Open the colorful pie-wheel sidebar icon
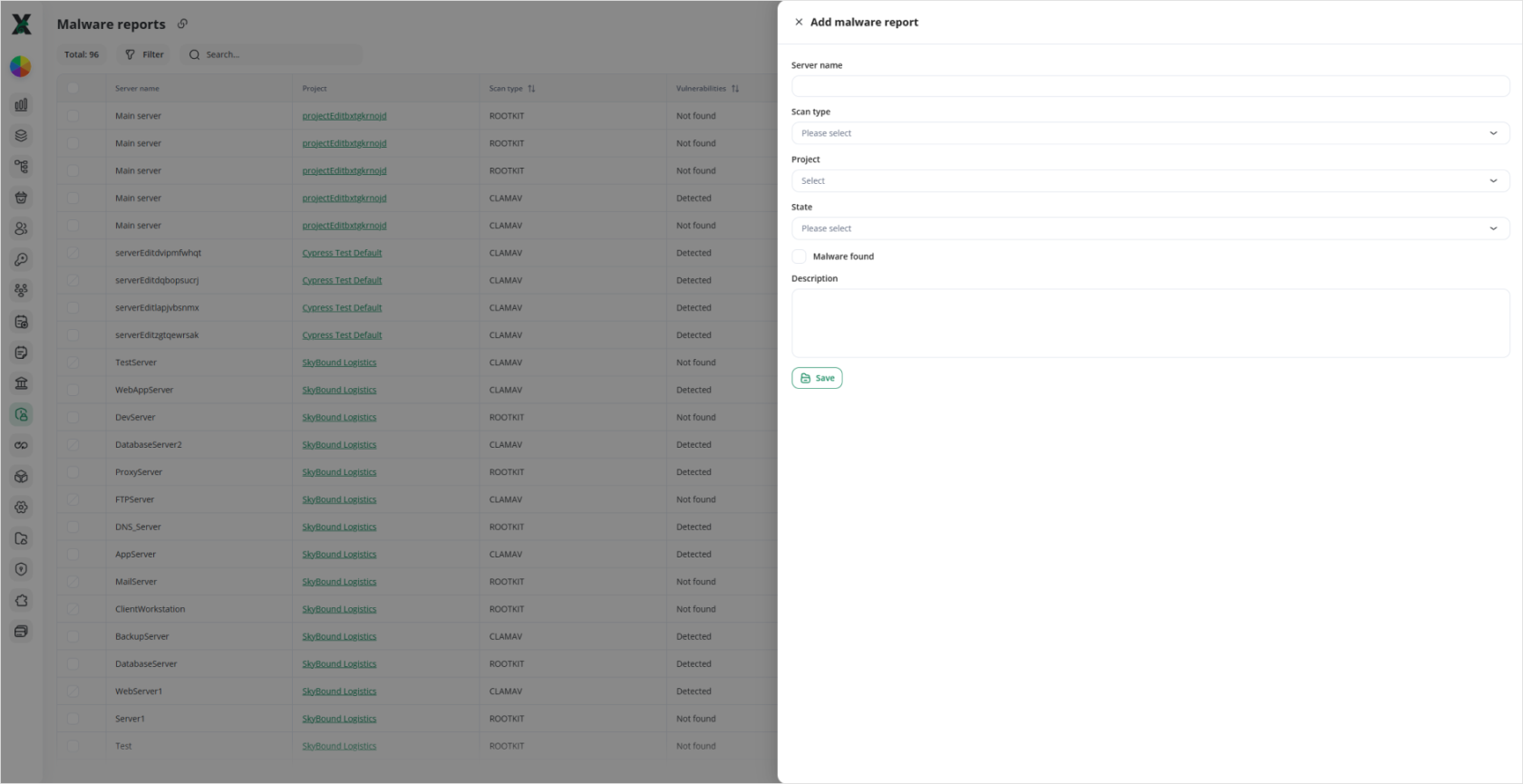This screenshot has width=1523, height=784. click(21, 66)
